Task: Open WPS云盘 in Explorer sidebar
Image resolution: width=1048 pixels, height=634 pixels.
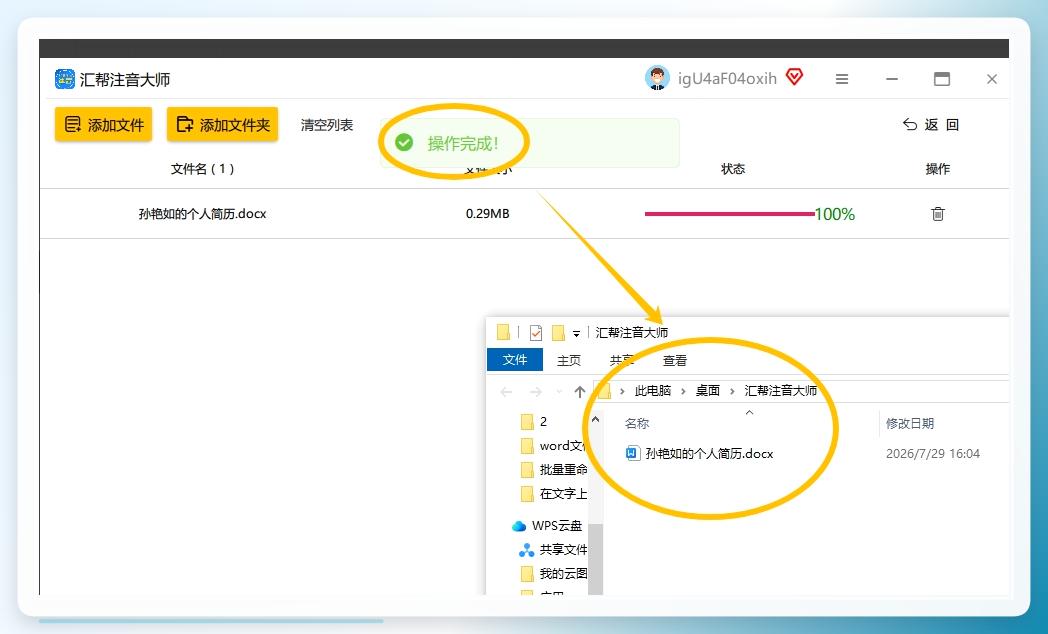Action: (x=548, y=526)
